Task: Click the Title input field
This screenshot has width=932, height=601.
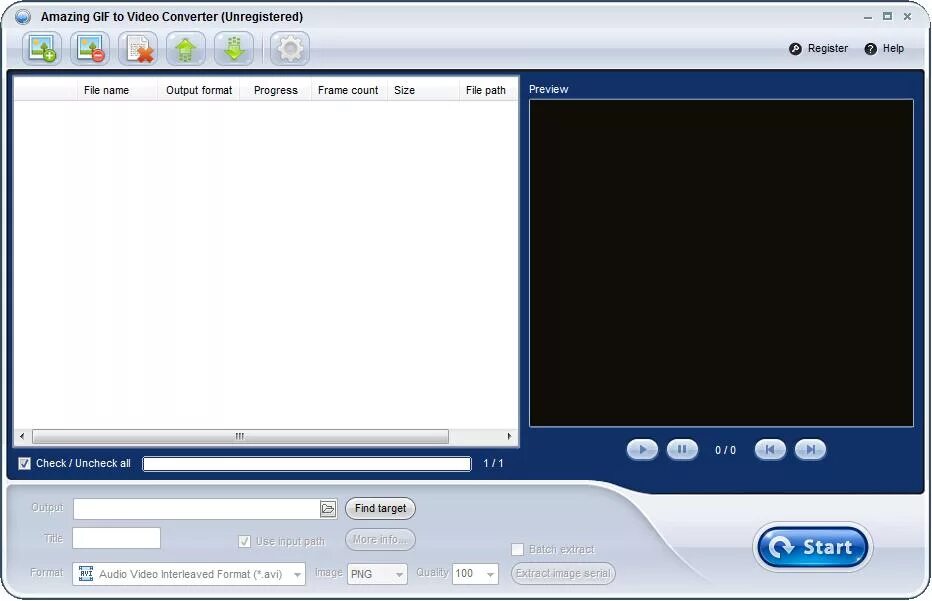Action: point(116,538)
